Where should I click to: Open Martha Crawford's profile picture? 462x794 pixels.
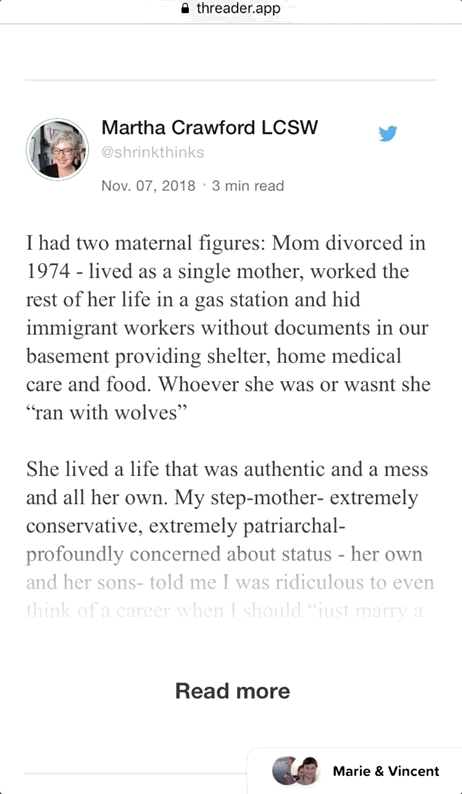point(57,149)
